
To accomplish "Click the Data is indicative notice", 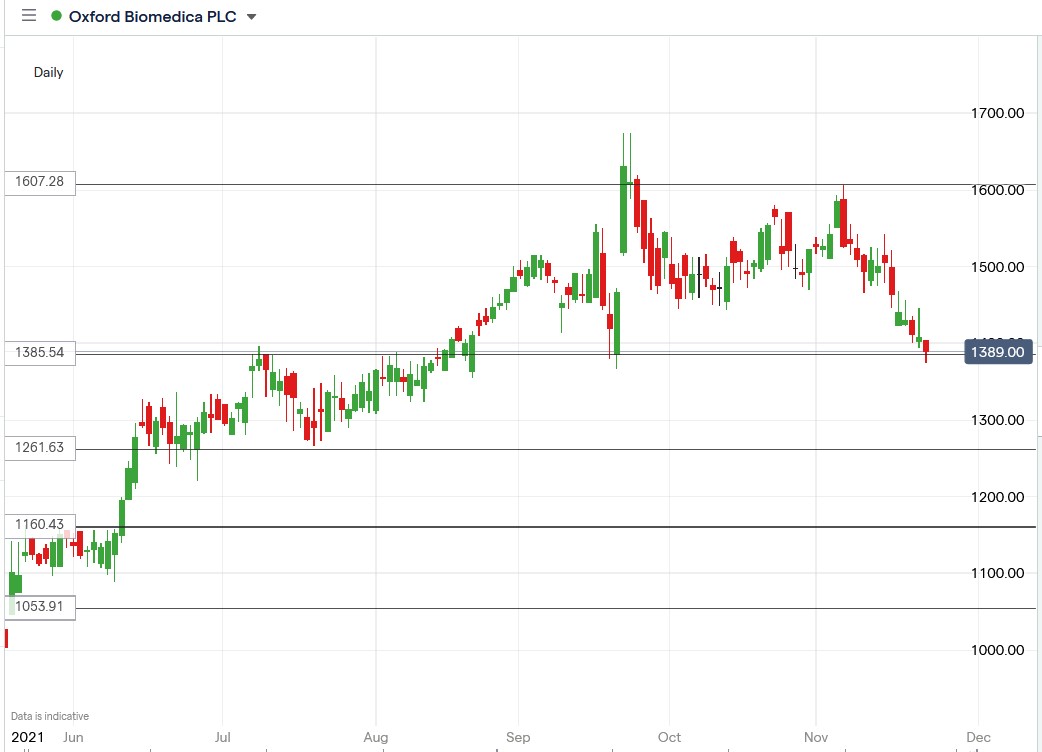I will tap(47, 715).
